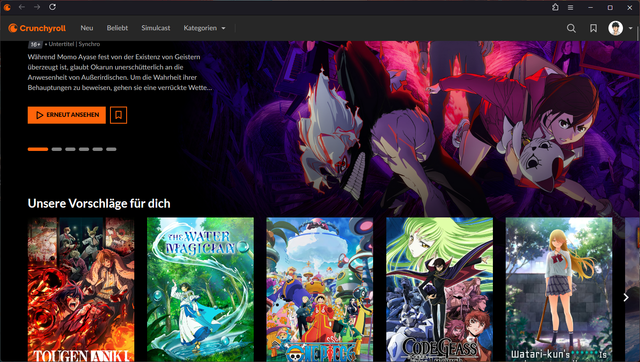Image resolution: width=640 pixels, height=362 pixels.
Task: Reload the page with the refresh icon
Action: [52, 7]
